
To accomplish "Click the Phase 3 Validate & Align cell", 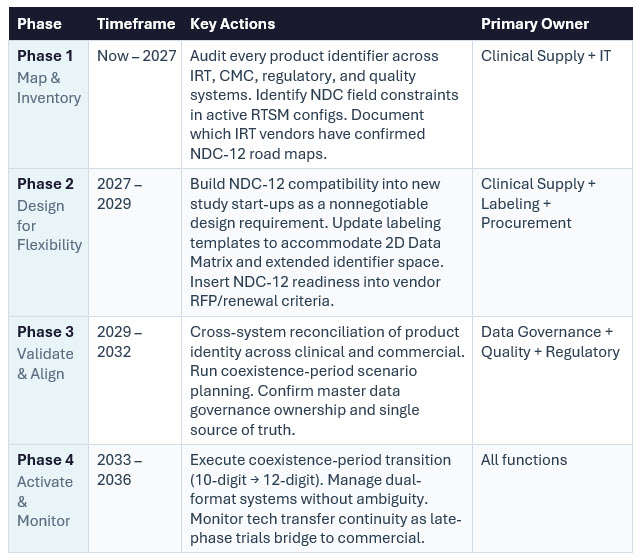I will point(49,352).
